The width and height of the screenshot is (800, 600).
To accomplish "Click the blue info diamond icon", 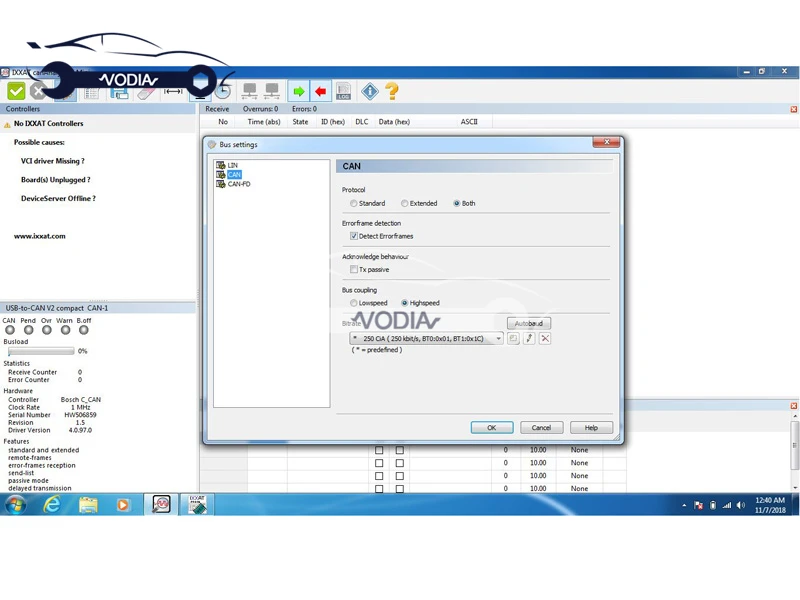I will pos(370,91).
